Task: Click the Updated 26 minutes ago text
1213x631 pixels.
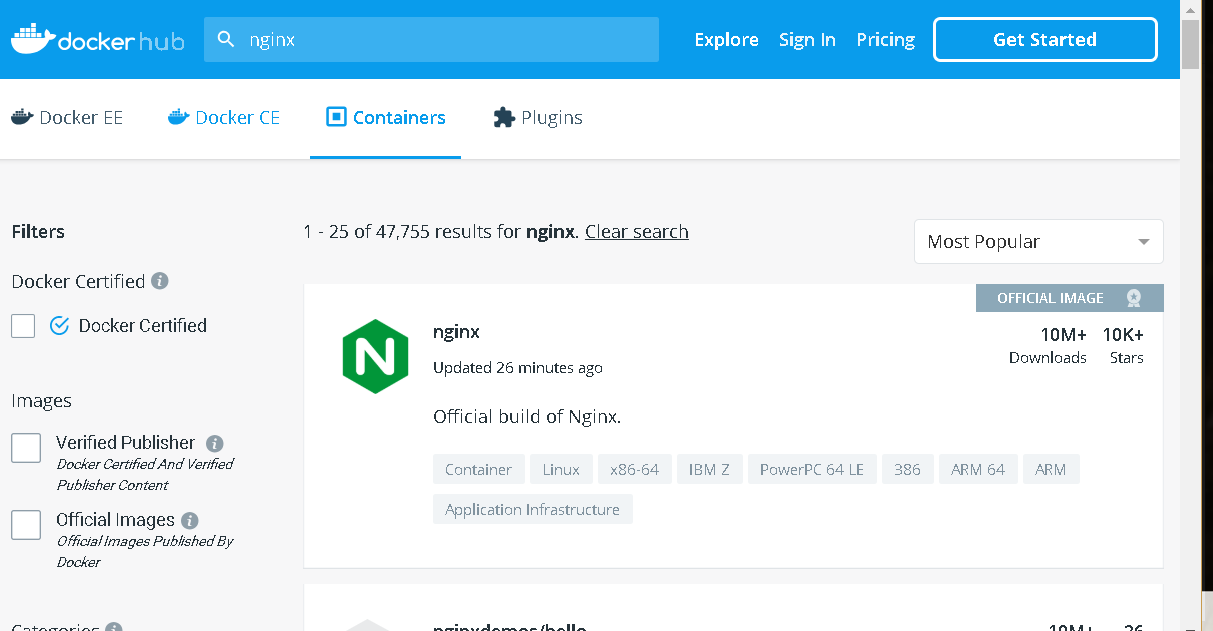Action: [518, 368]
